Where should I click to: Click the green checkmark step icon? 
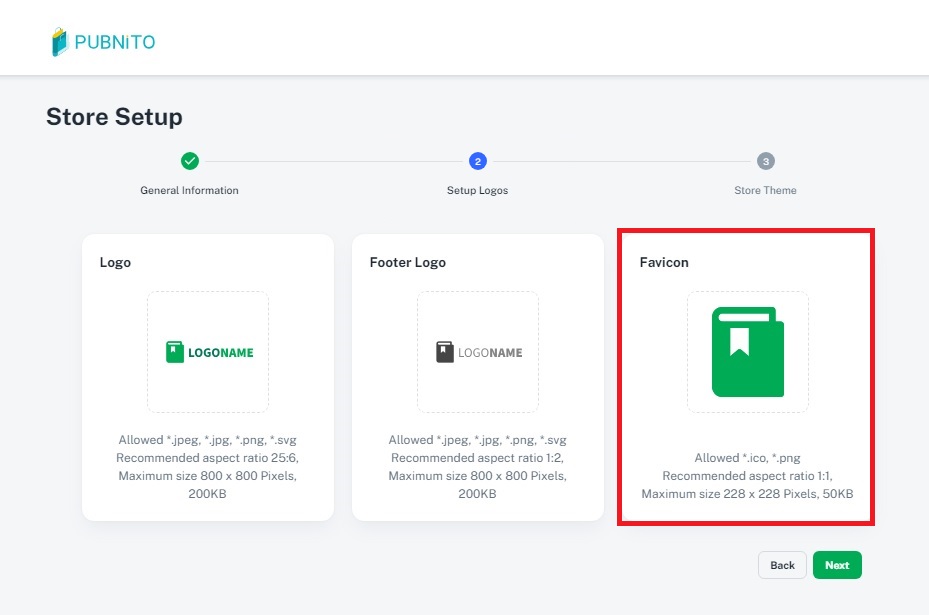coord(189,161)
